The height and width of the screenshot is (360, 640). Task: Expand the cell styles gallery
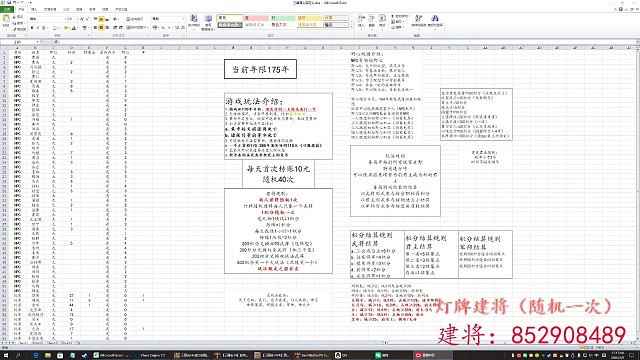point(351,27)
